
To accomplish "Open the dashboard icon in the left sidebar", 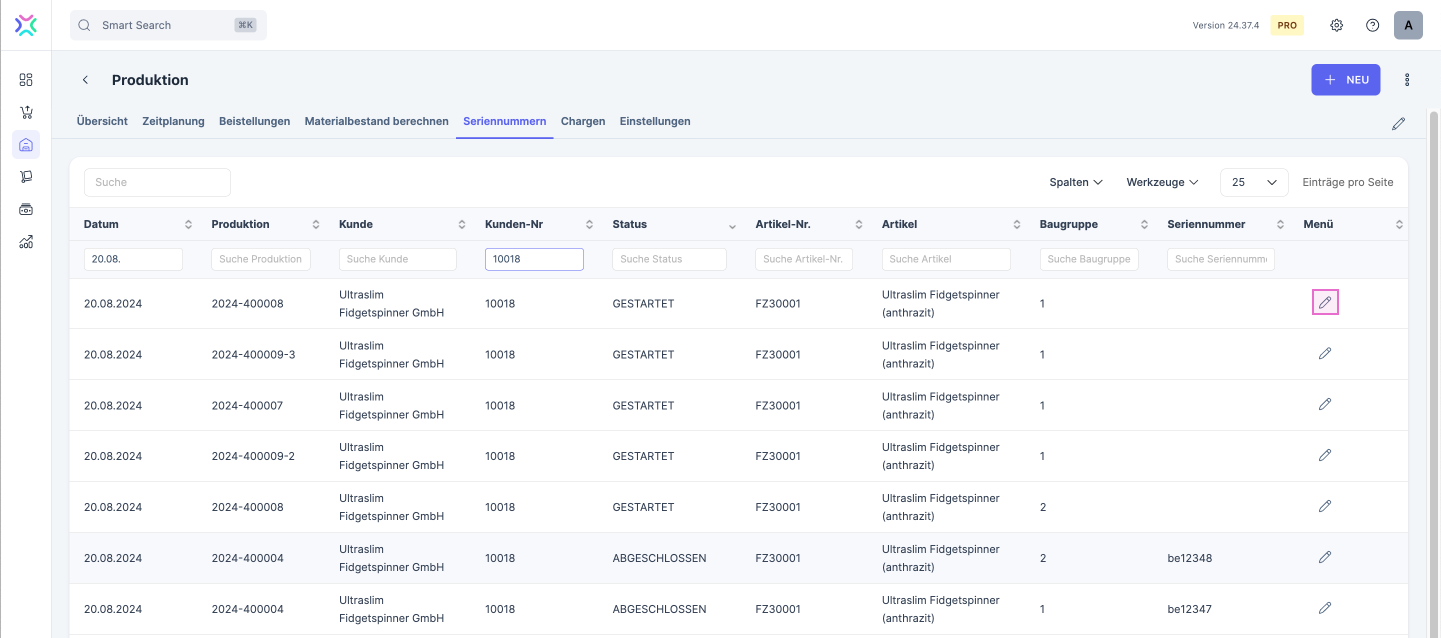I will 26,80.
